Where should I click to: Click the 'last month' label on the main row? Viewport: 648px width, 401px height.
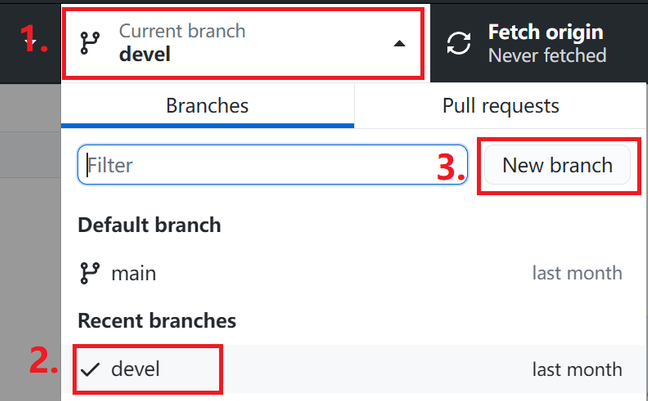[577, 273]
